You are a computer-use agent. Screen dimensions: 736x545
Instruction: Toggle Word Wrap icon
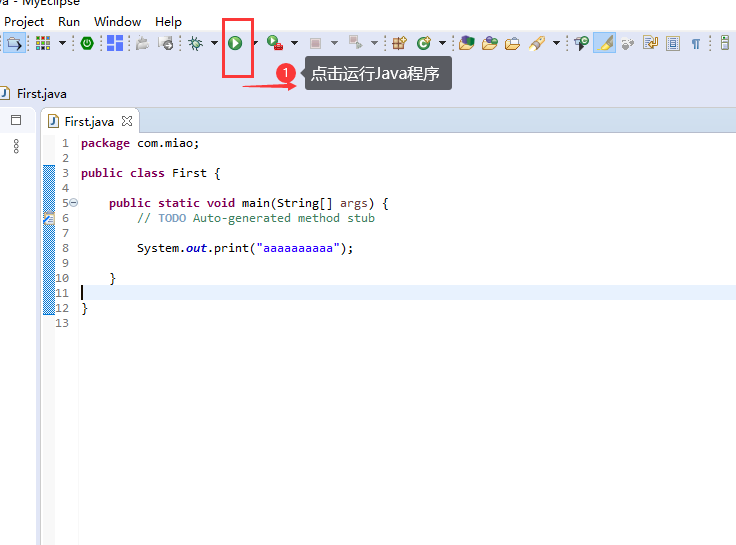click(650, 43)
